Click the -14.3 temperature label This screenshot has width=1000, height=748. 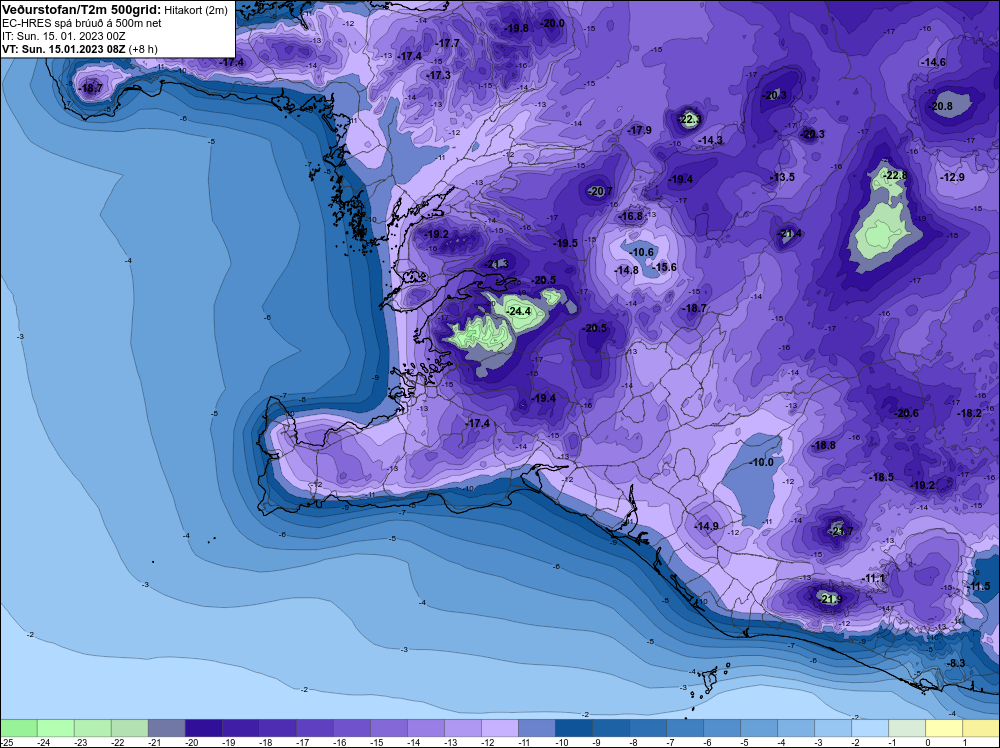click(710, 140)
